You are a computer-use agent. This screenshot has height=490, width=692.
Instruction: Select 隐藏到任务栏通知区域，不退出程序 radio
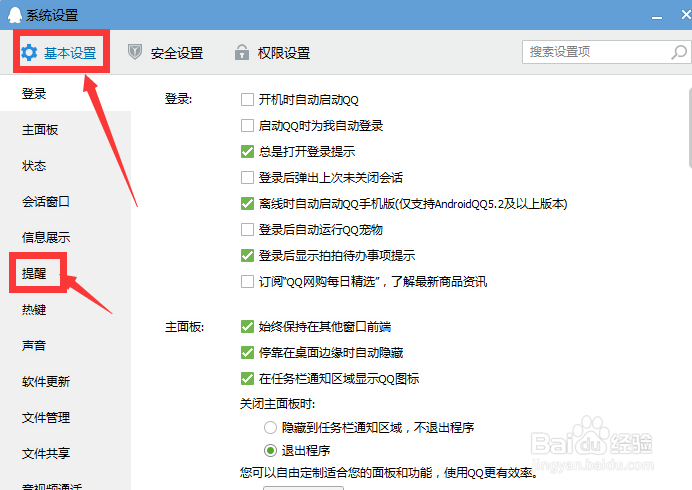tap(270, 427)
